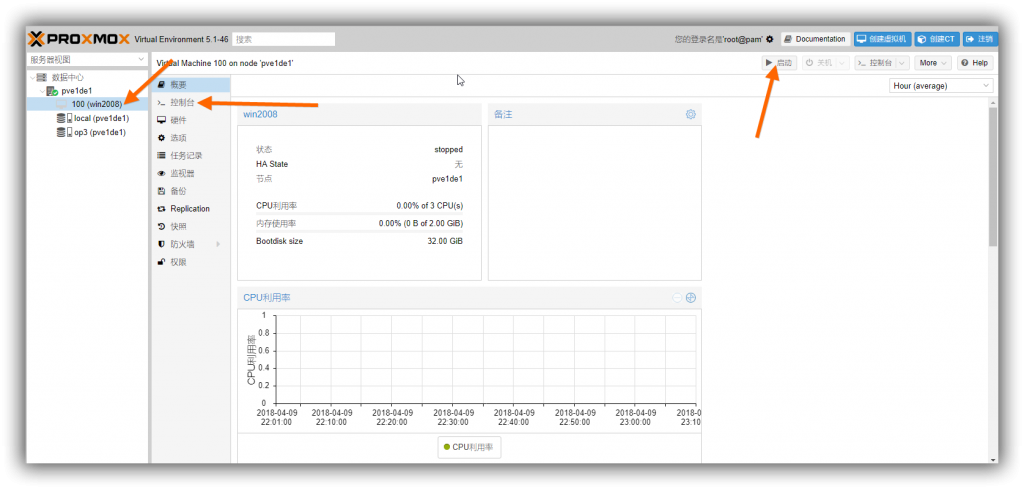Select node pve1de1 in the tree
Viewport: 1024px width, 489px height.
(x=76, y=91)
